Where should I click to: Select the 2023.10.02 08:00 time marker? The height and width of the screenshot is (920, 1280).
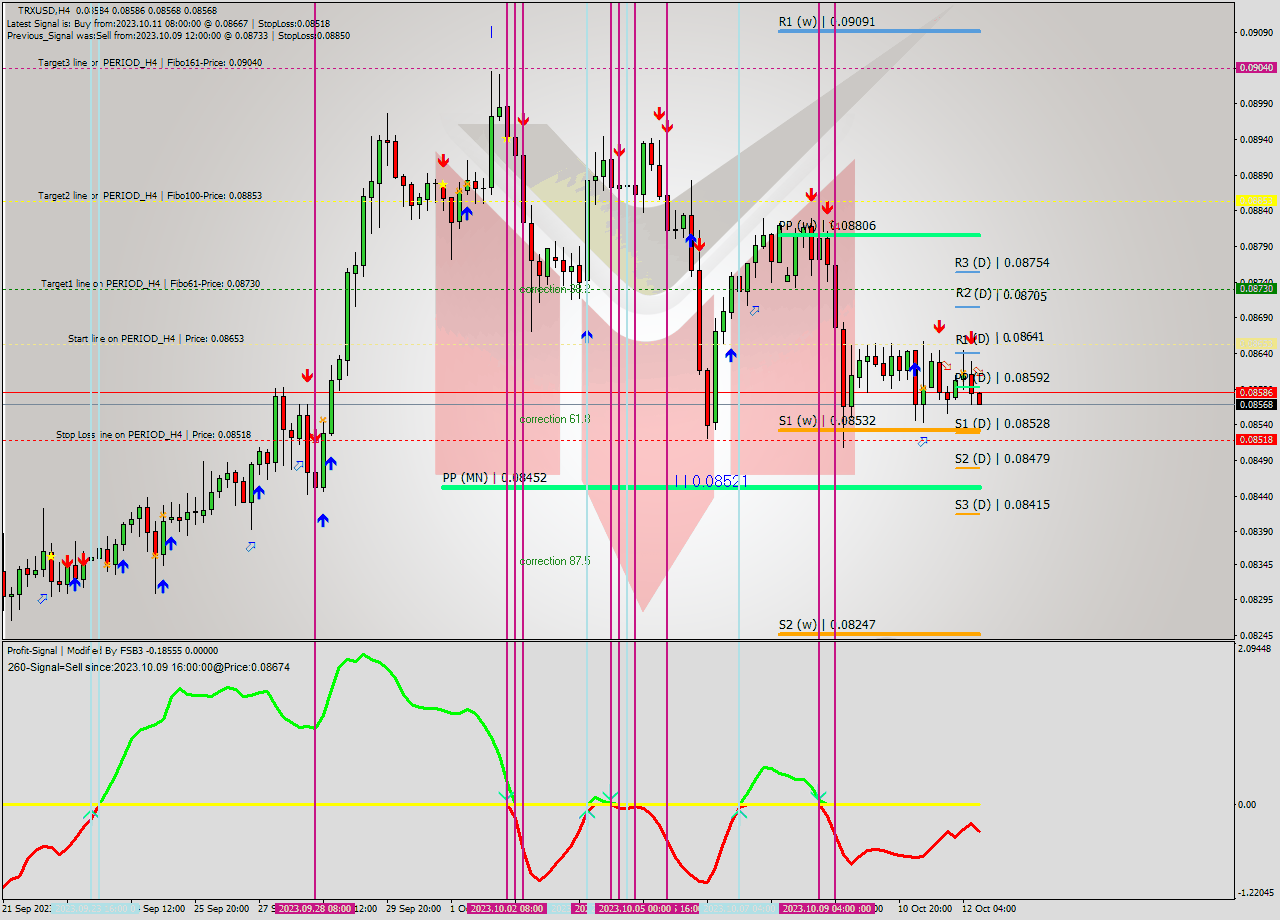pyautogui.click(x=506, y=909)
